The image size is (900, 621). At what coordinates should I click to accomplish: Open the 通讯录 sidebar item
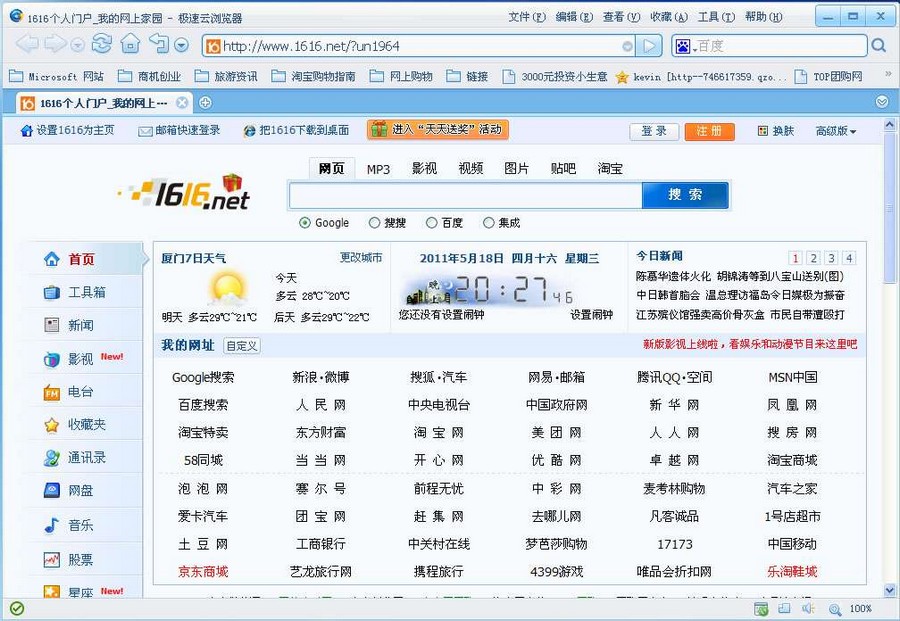(84, 457)
